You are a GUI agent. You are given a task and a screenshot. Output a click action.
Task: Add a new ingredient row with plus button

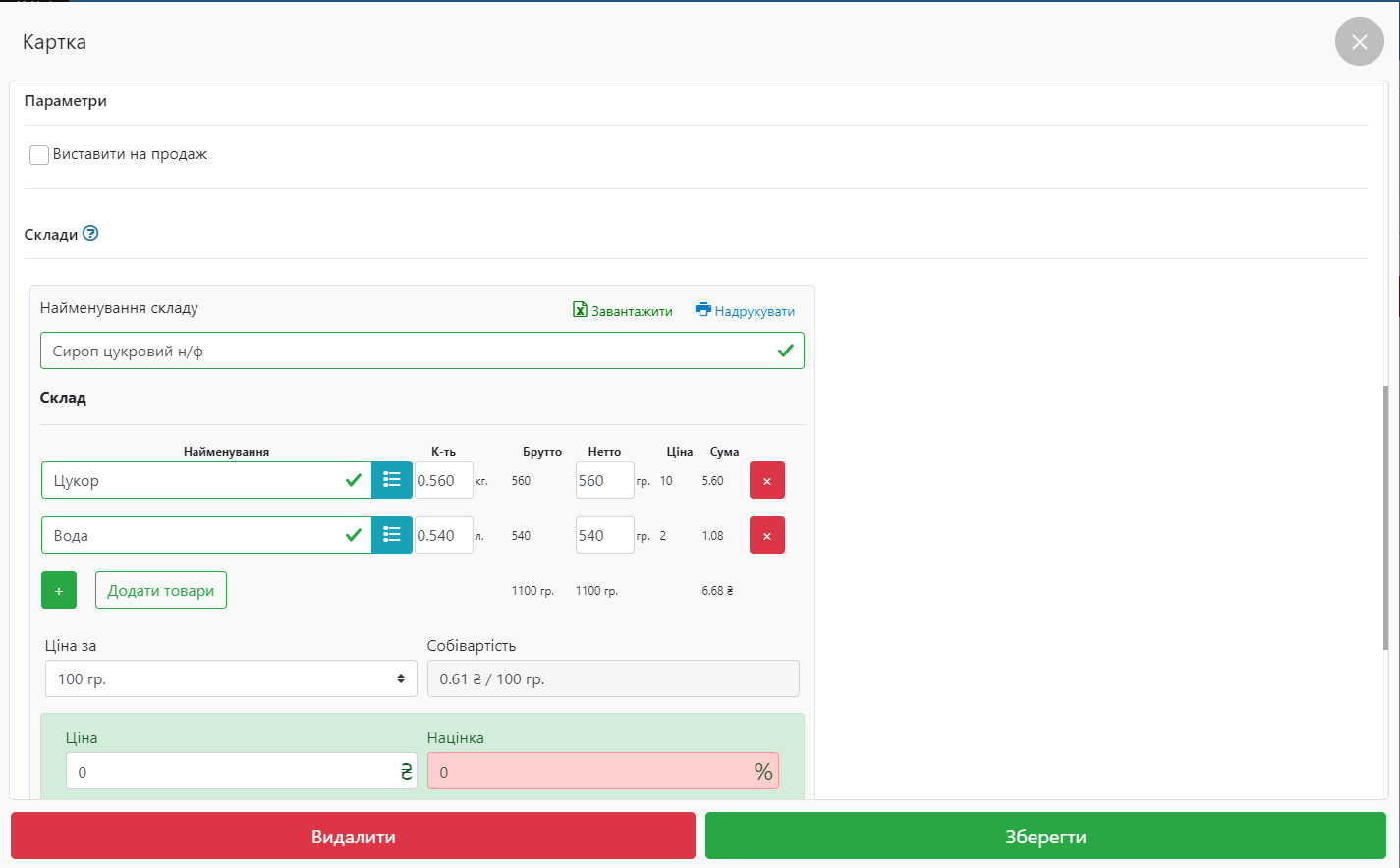coord(59,591)
